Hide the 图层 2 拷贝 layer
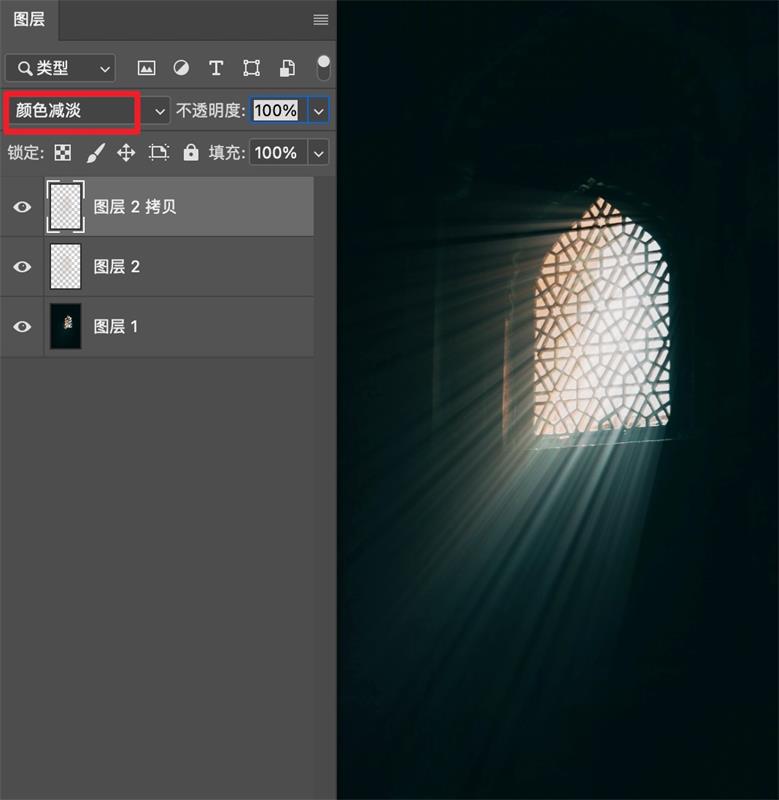The width and height of the screenshot is (779, 800). (22, 207)
